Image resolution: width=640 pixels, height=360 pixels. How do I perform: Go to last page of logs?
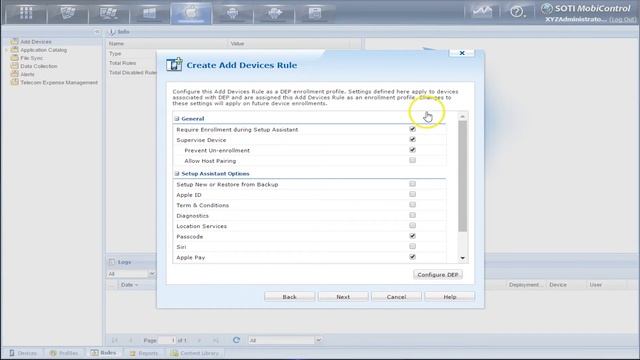[216, 340]
